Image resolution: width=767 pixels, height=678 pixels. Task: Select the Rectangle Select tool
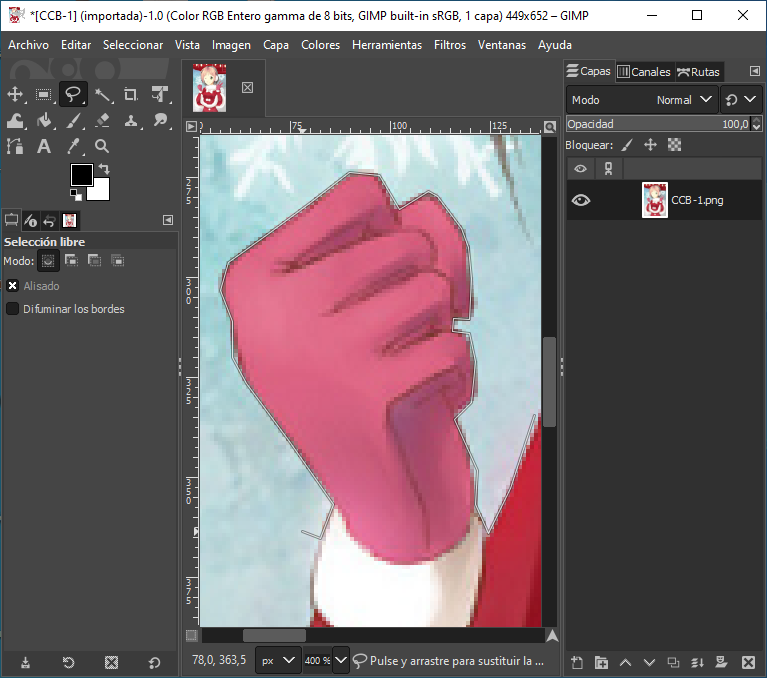pyautogui.click(x=44, y=94)
